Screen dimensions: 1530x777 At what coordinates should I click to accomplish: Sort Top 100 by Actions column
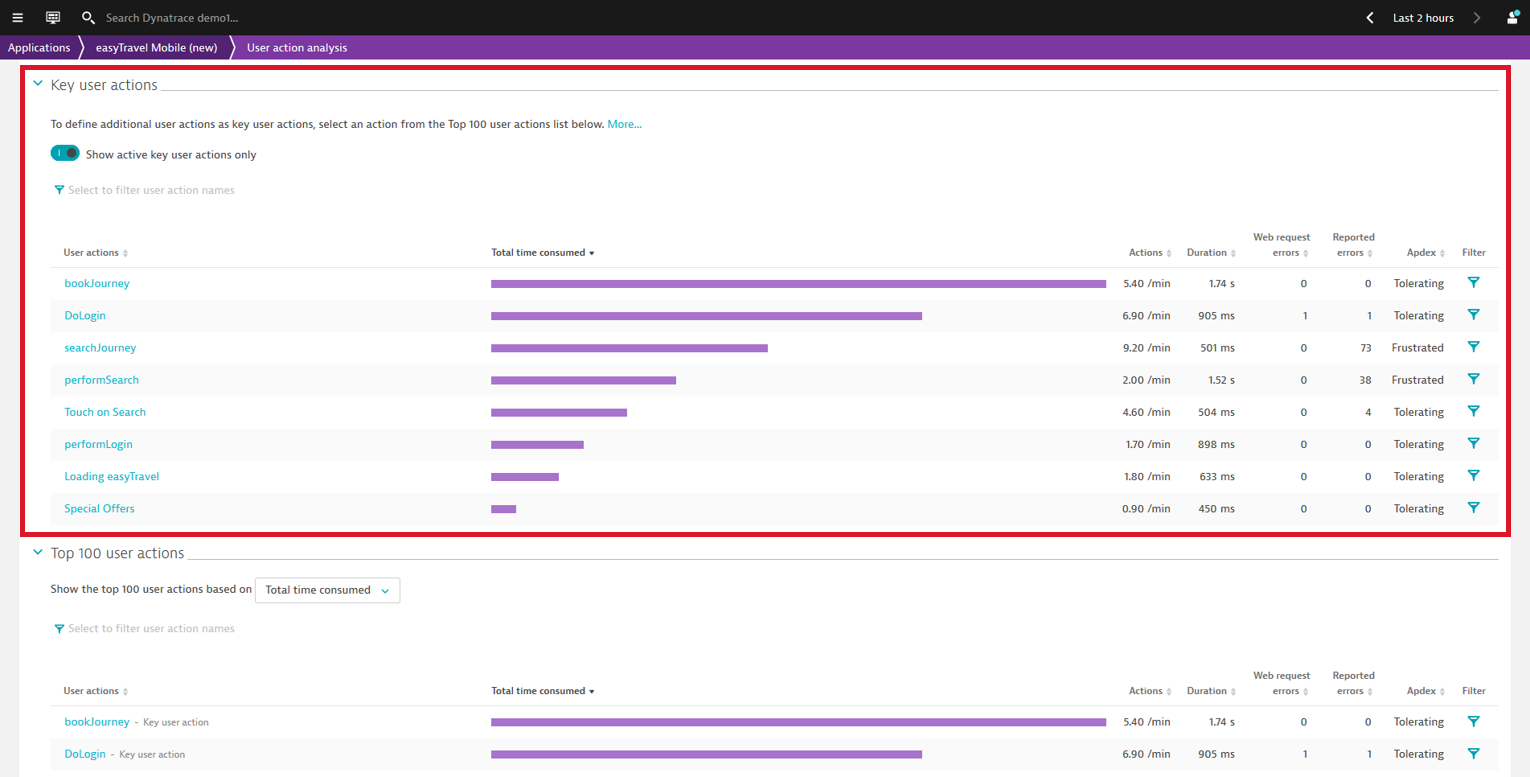click(1150, 691)
